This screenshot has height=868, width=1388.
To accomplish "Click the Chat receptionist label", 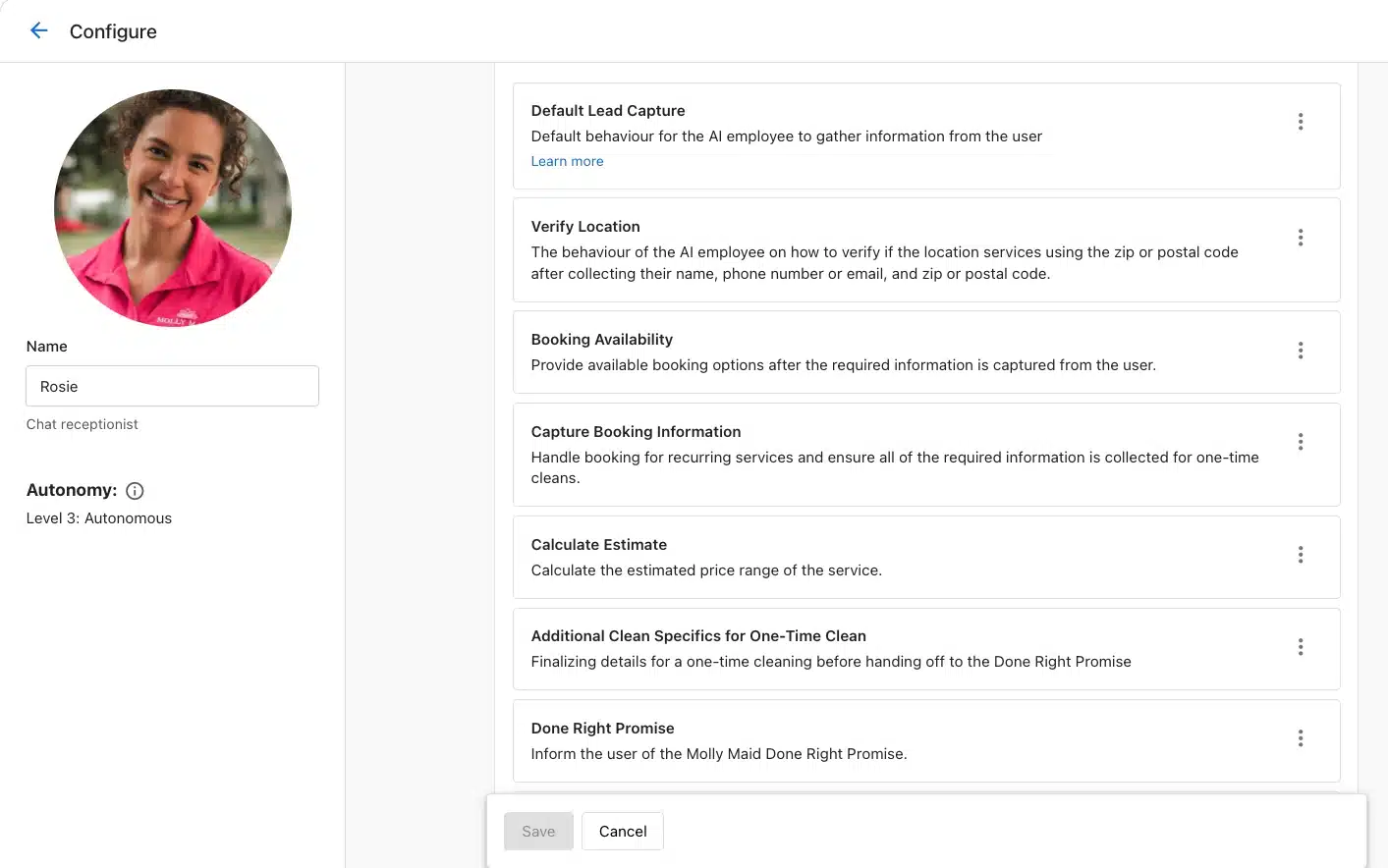I will (x=82, y=423).
